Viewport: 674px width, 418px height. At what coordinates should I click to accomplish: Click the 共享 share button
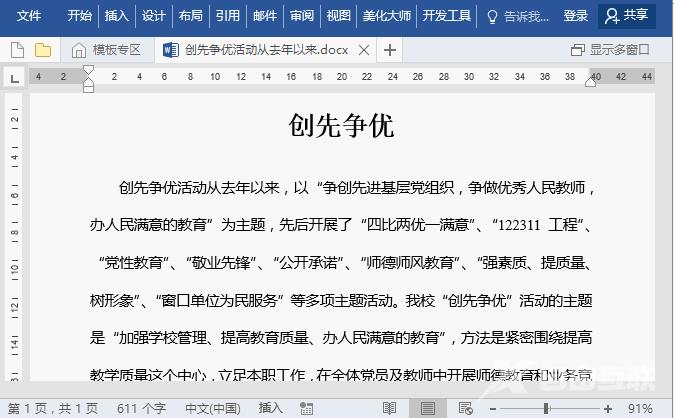tap(627, 16)
